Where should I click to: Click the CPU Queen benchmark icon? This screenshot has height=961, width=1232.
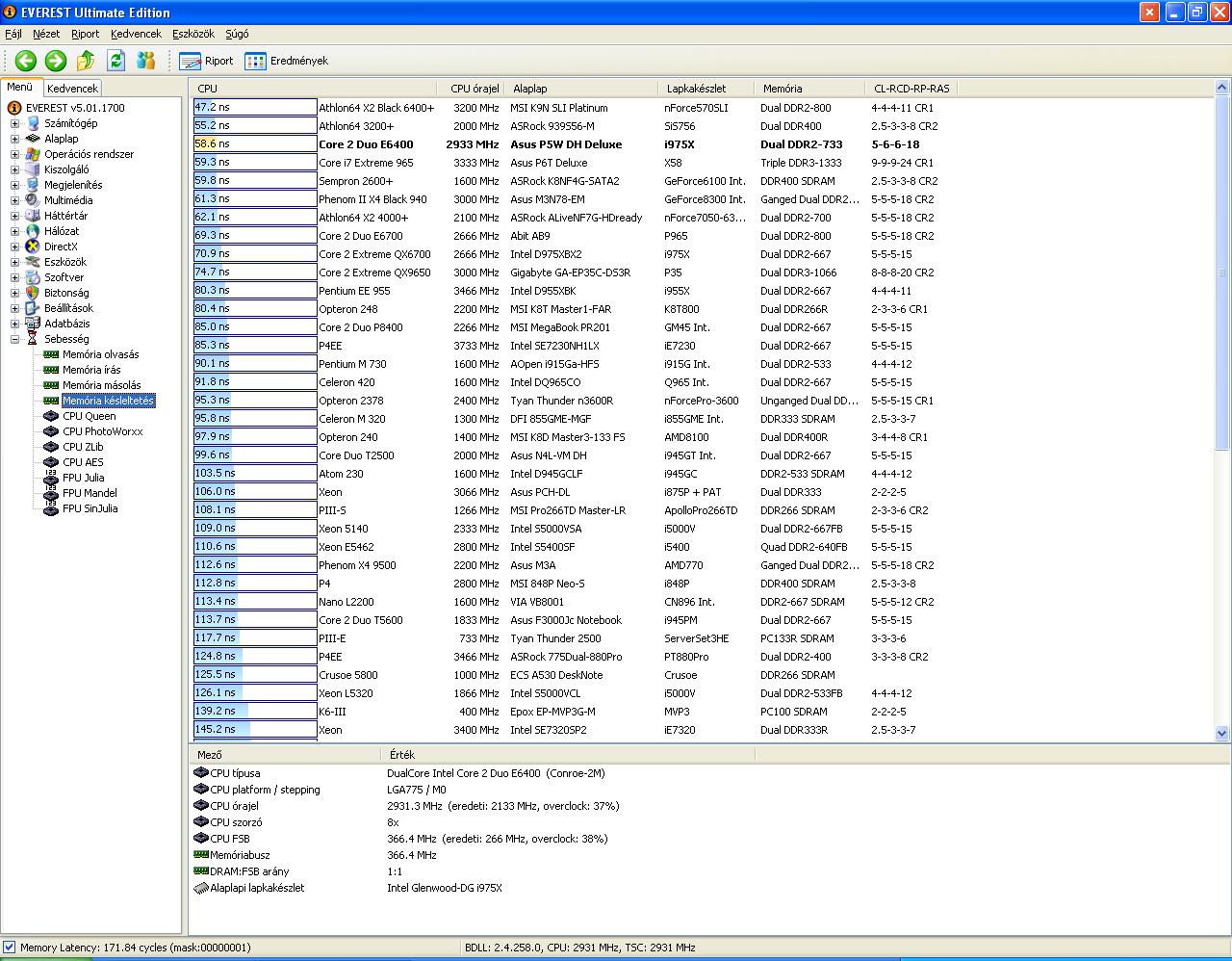click(51, 416)
